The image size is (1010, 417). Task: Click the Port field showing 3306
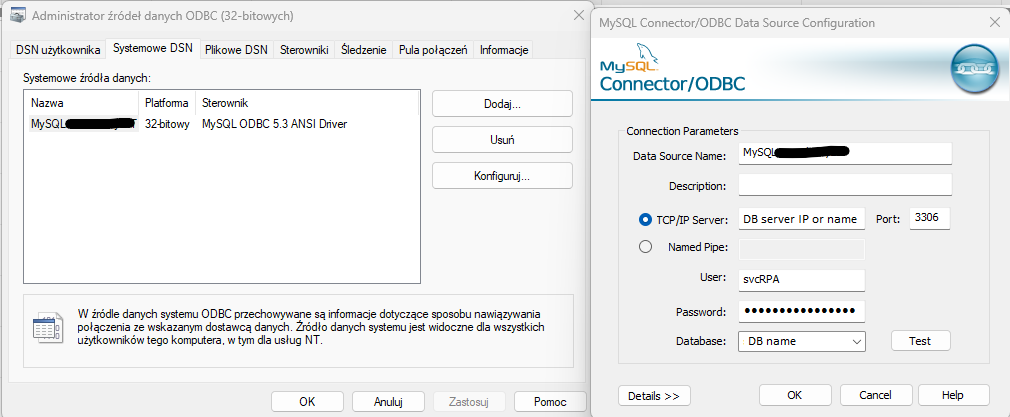[930, 218]
